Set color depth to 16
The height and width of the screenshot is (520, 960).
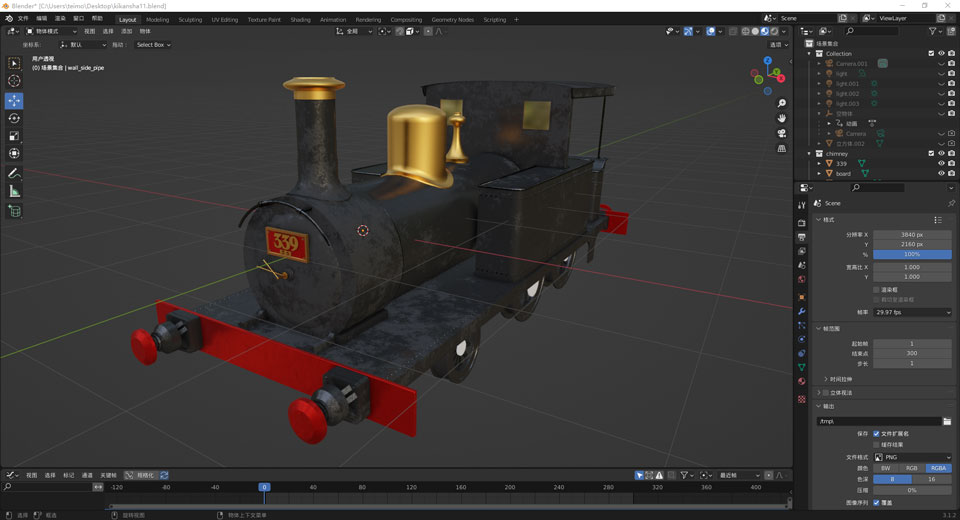[932, 479]
